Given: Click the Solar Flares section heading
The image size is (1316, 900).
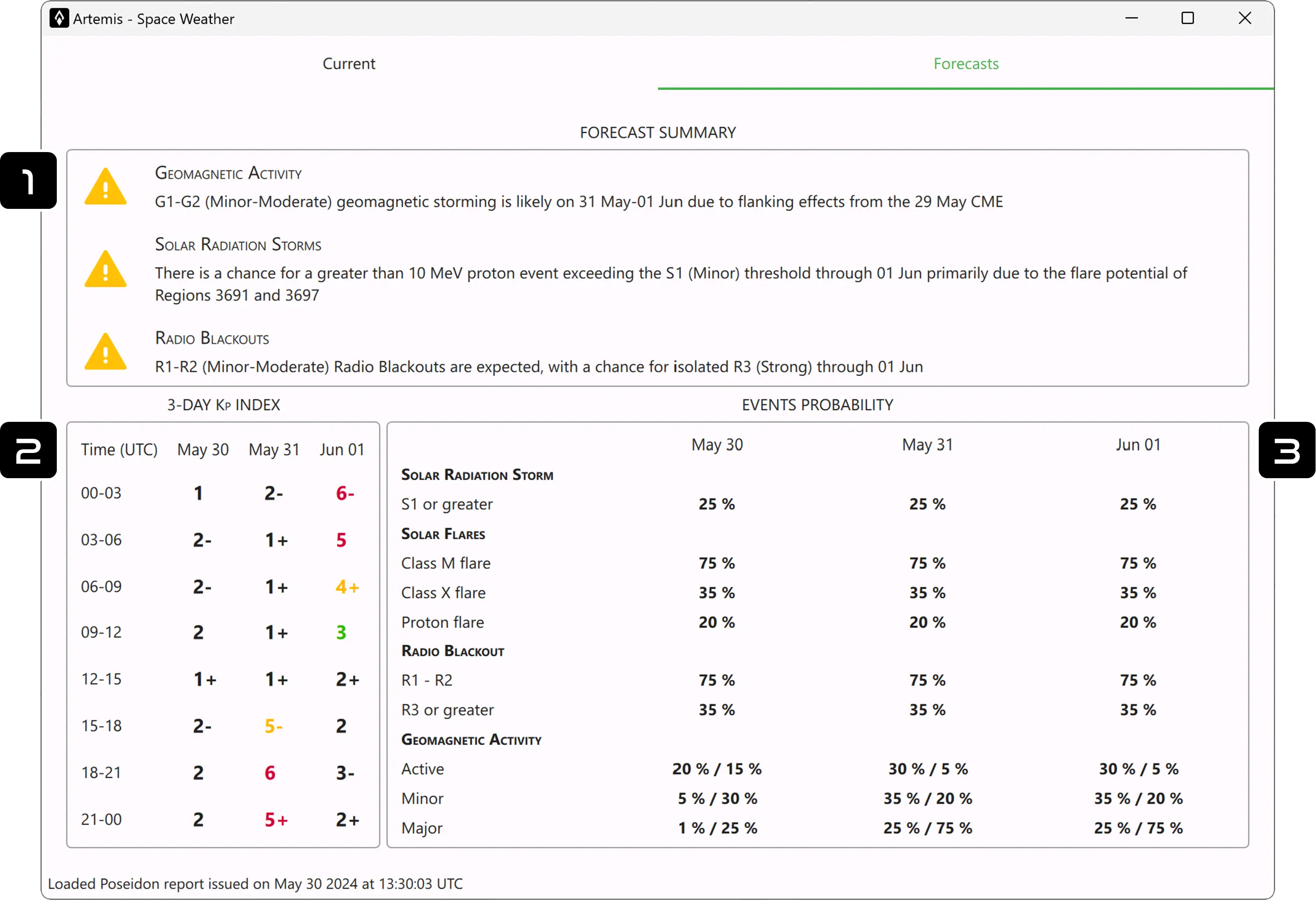Looking at the screenshot, I should pyautogui.click(x=443, y=534).
